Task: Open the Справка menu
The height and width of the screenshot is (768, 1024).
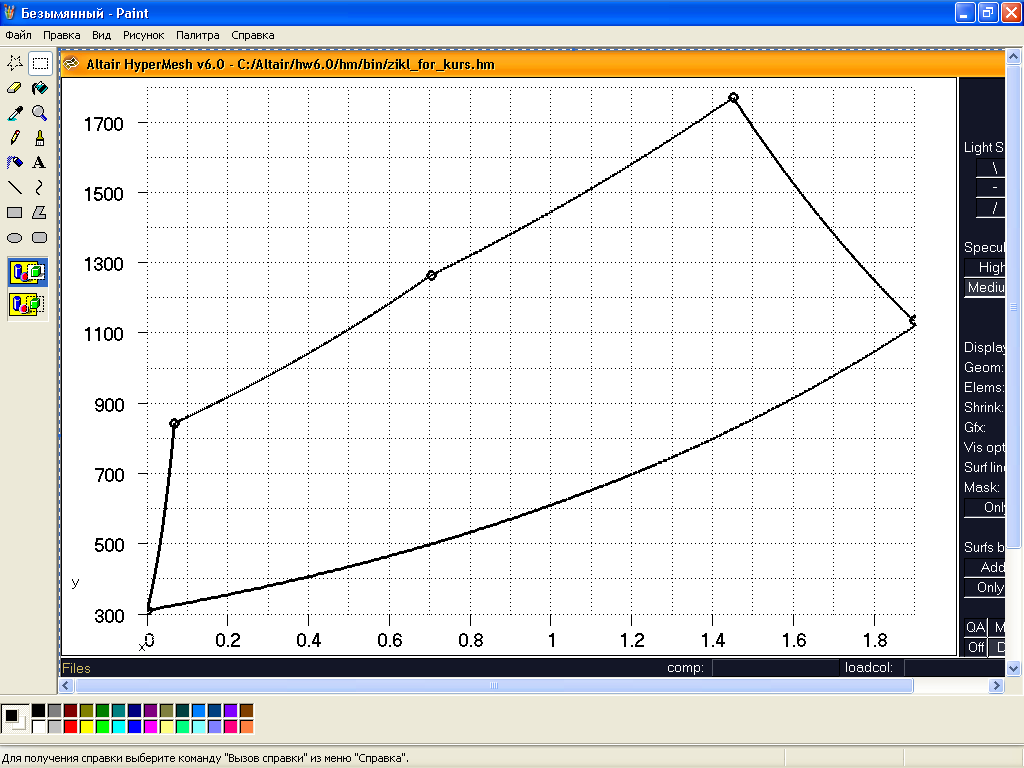Action: coord(253,35)
